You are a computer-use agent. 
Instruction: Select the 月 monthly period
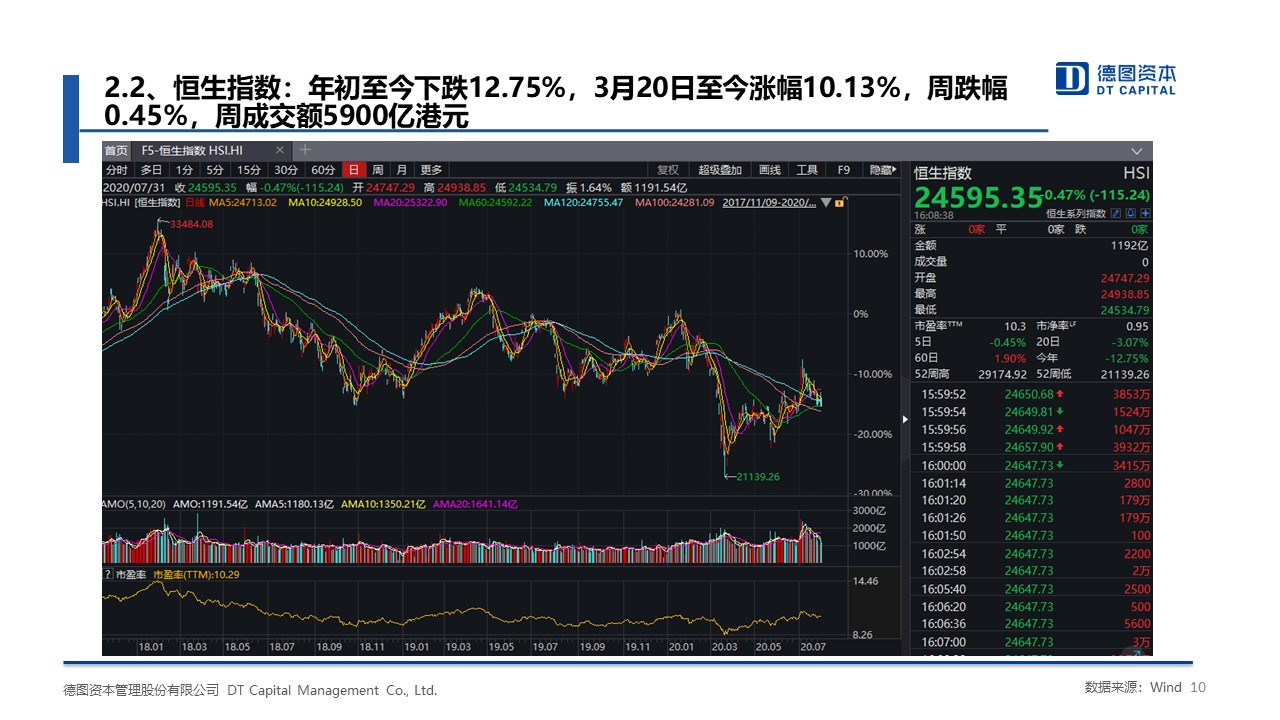point(402,170)
